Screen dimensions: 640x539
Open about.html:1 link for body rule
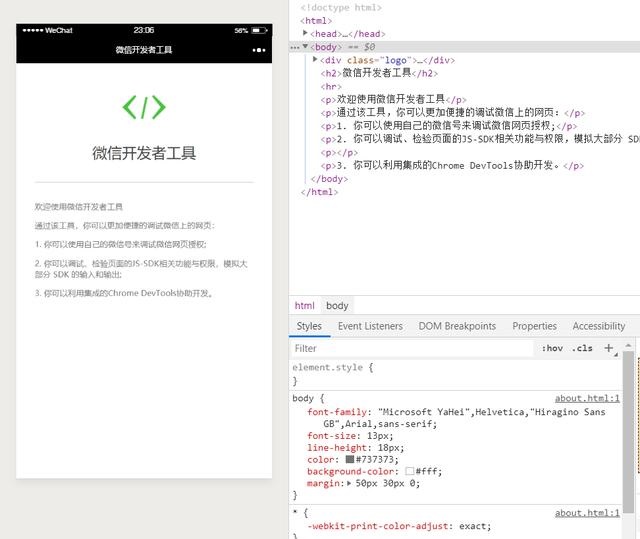[587, 398]
